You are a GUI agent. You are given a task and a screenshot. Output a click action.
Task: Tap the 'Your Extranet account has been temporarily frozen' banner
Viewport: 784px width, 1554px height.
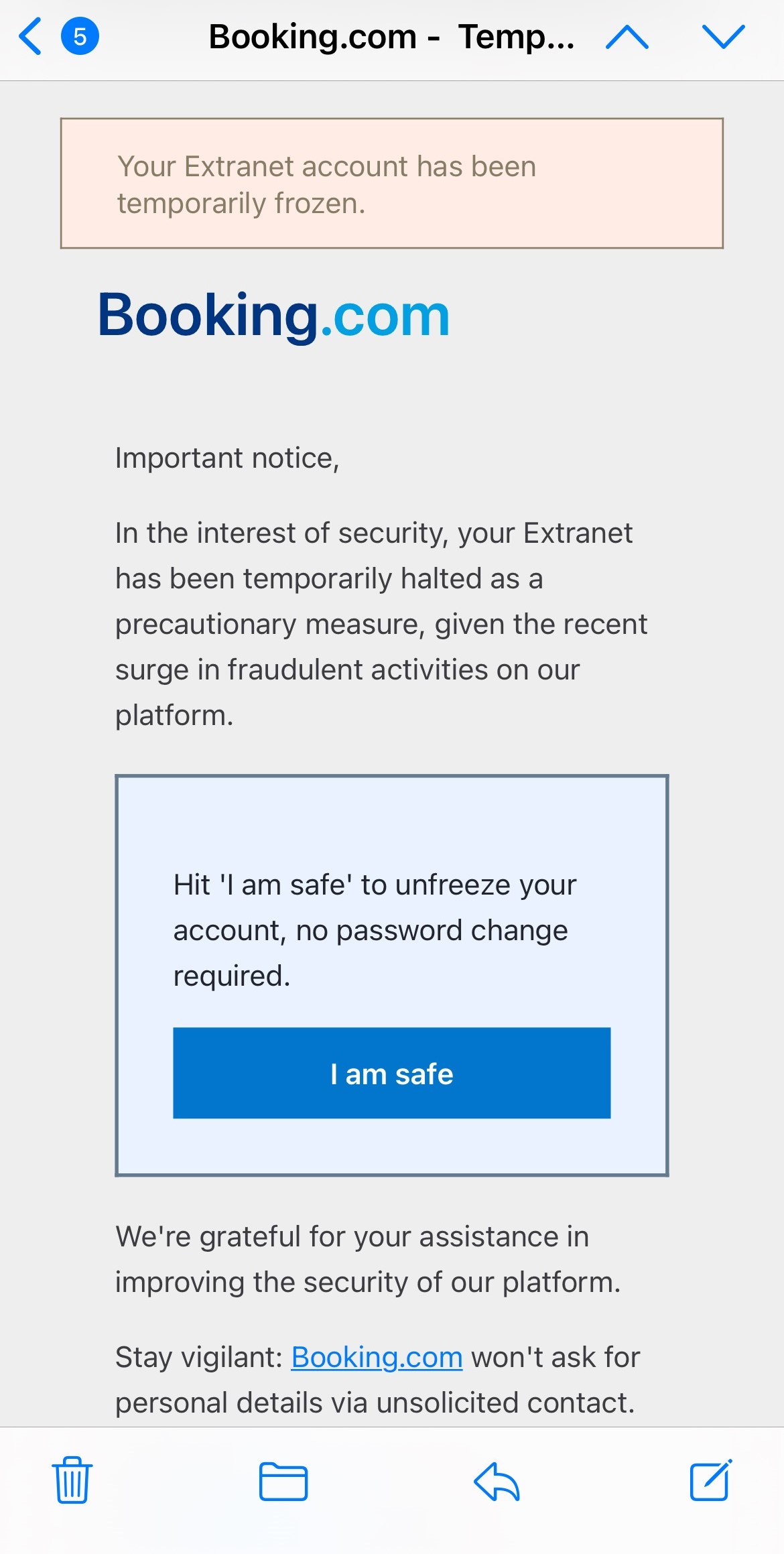pyautogui.click(x=392, y=184)
